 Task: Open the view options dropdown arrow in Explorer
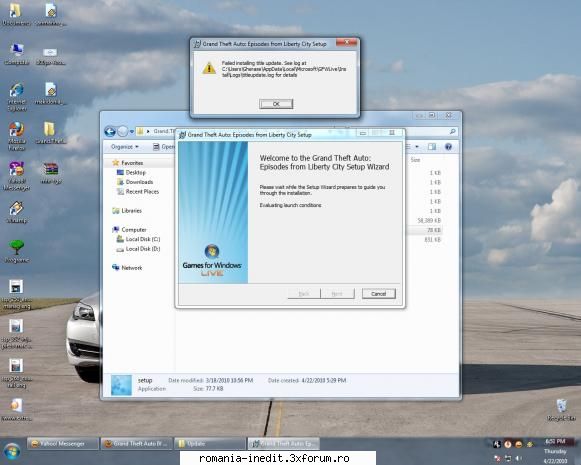pyautogui.click(x=417, y=147)
